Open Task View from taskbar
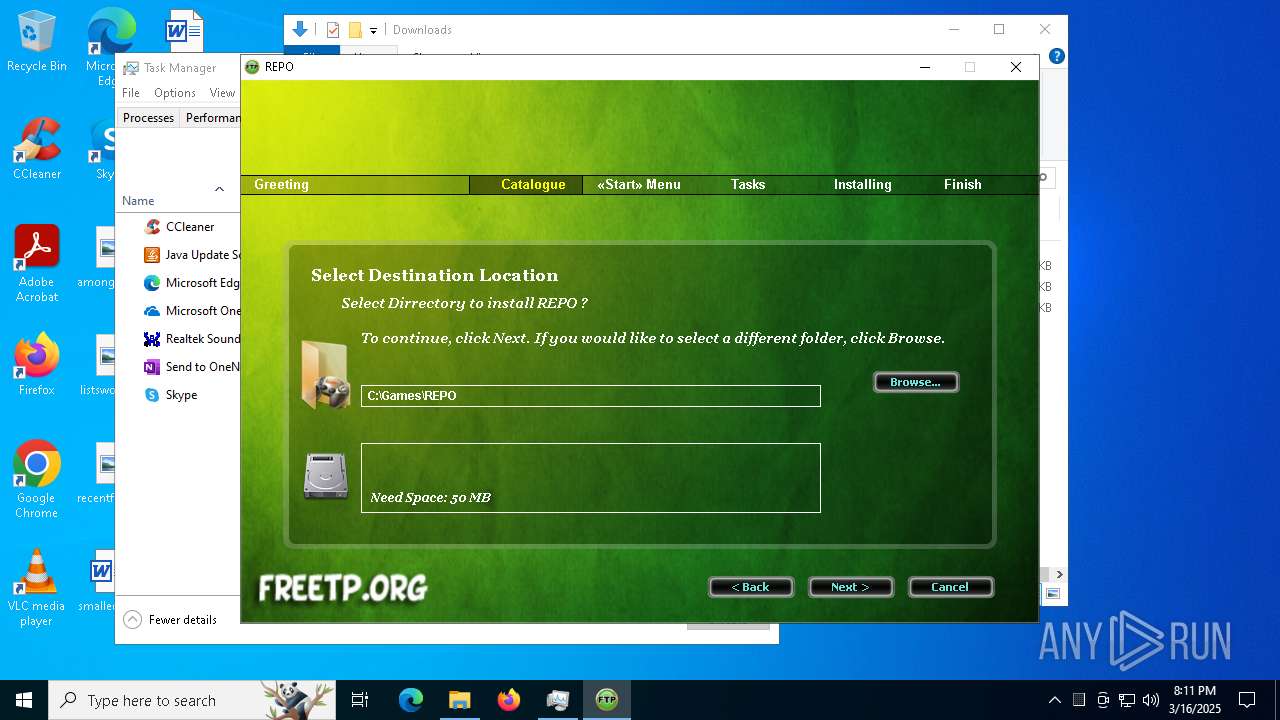The width and height of the screenshot is (1280, 720). [360, 700]
